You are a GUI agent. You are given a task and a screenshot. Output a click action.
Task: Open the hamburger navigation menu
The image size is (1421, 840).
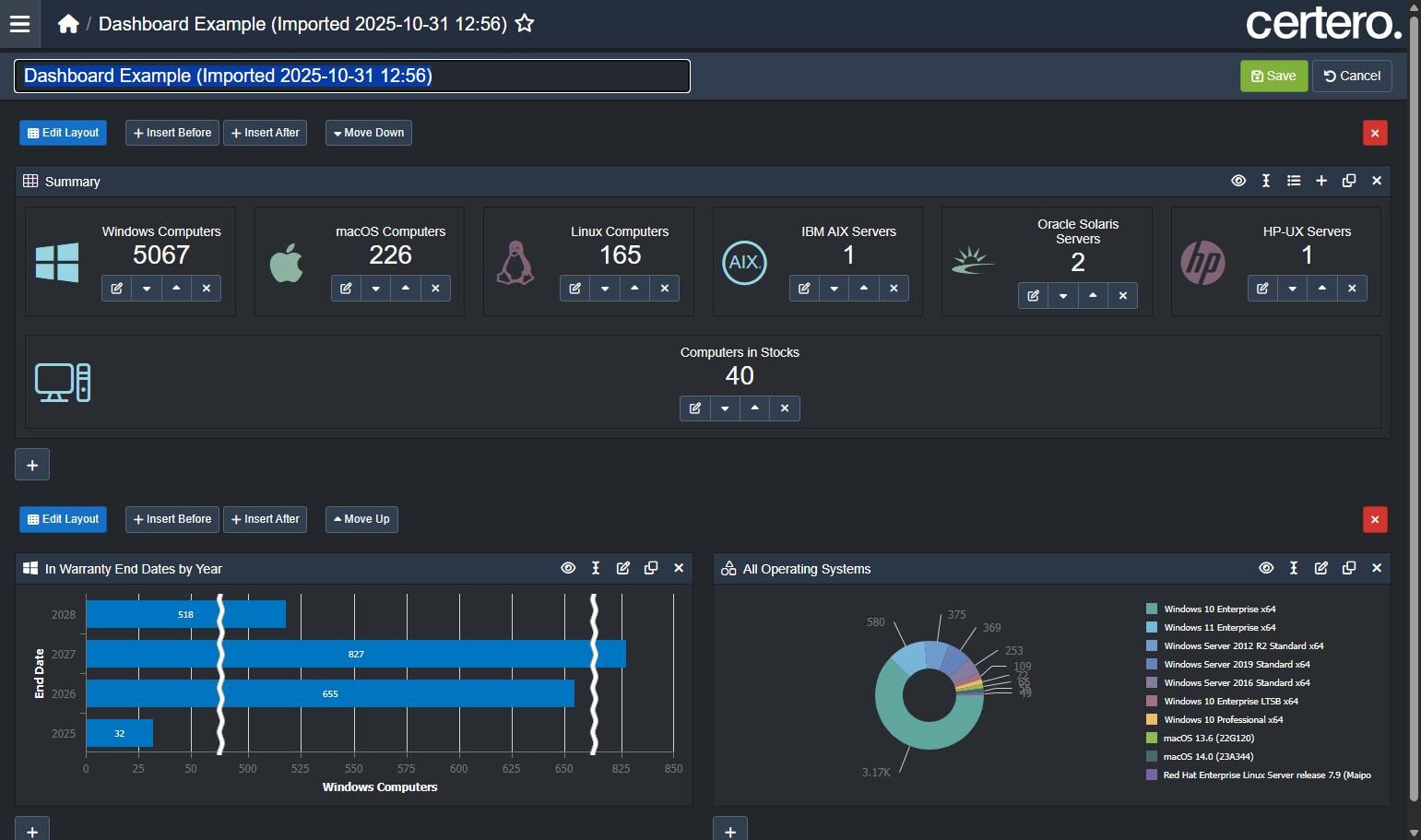(x=19, y=24)
